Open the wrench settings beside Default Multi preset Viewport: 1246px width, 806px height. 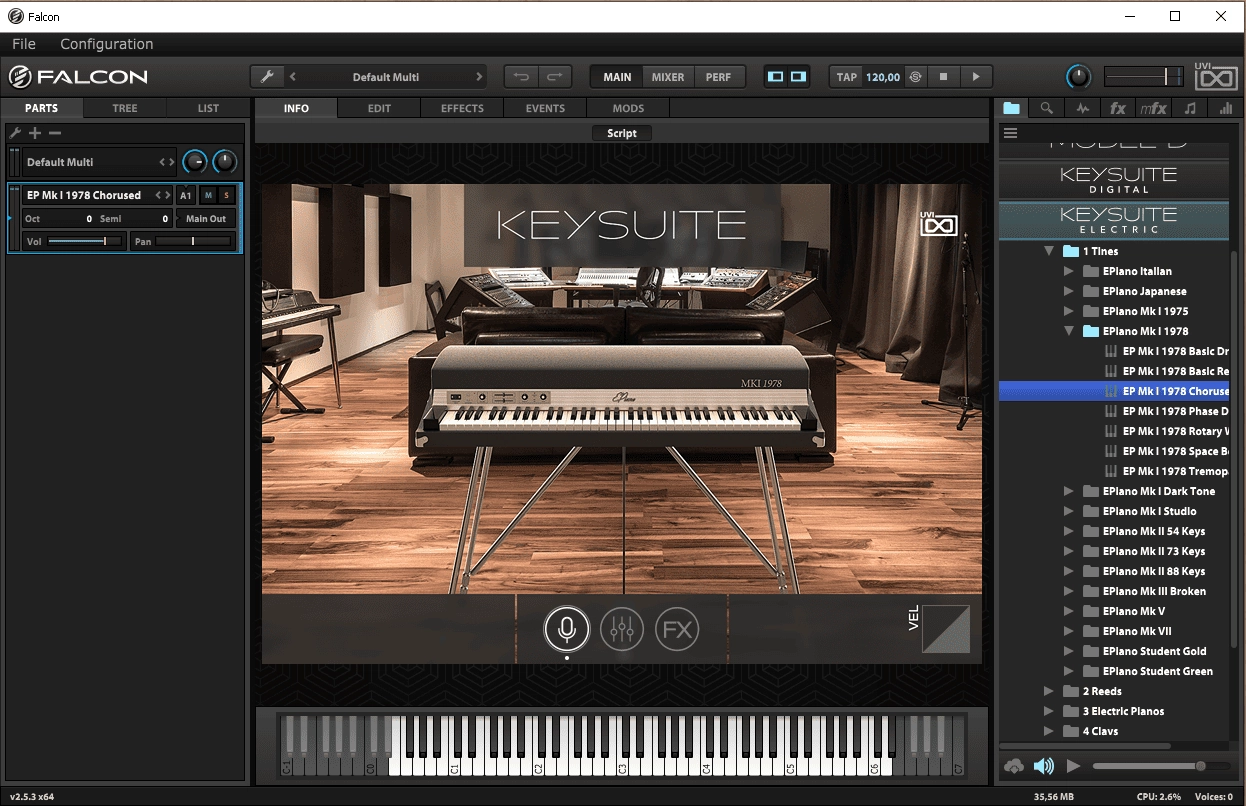[x=266, y=77]
